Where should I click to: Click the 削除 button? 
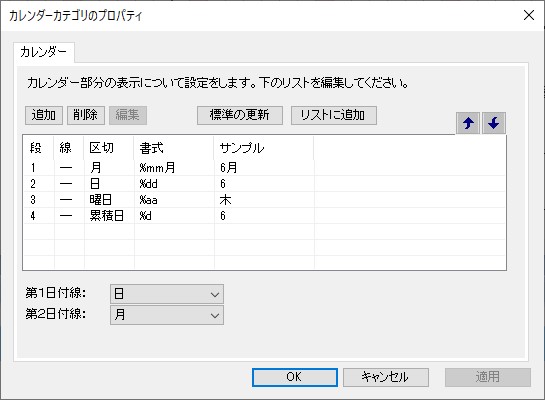click(x=86, y=115)
